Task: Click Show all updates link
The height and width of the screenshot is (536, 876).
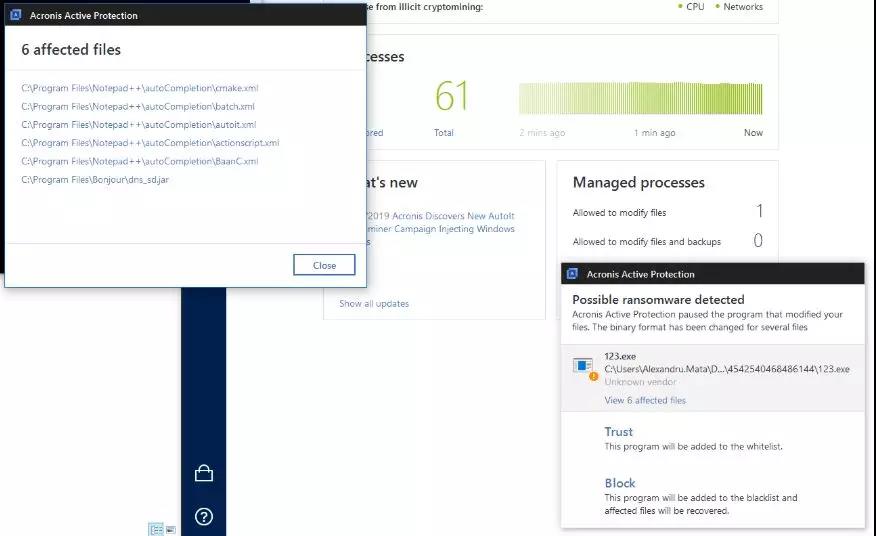Action: [374, 304]
